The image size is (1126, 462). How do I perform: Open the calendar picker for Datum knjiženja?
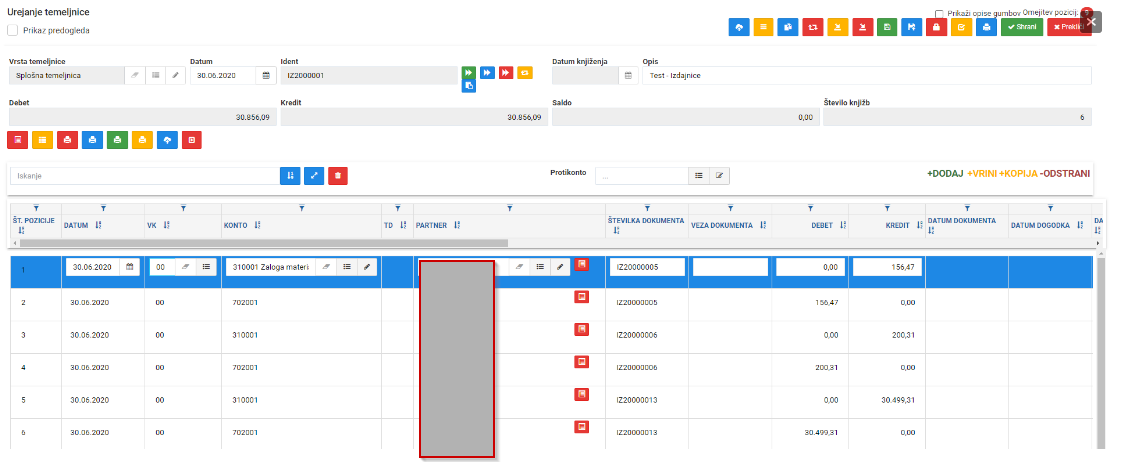click(628, 75)
